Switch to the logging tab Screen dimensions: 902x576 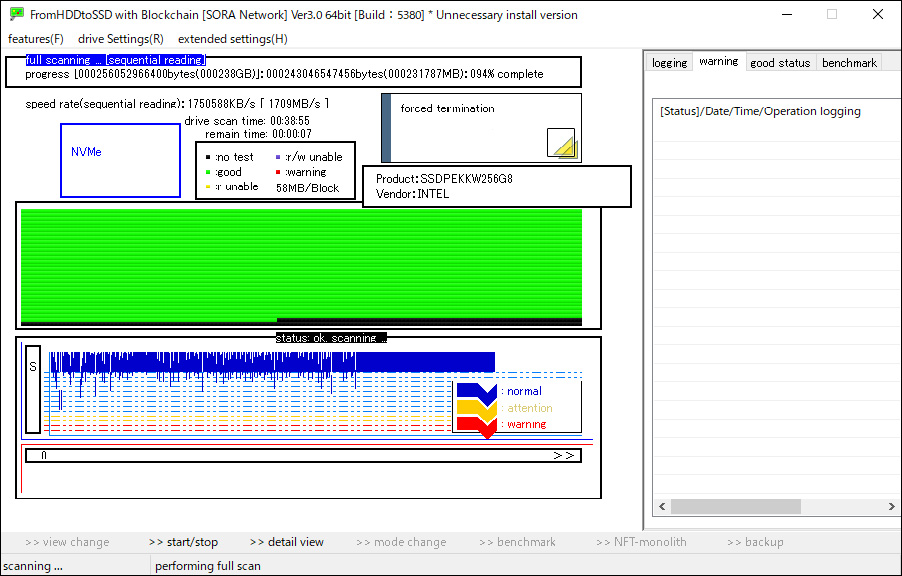click(x=670, y=63)
